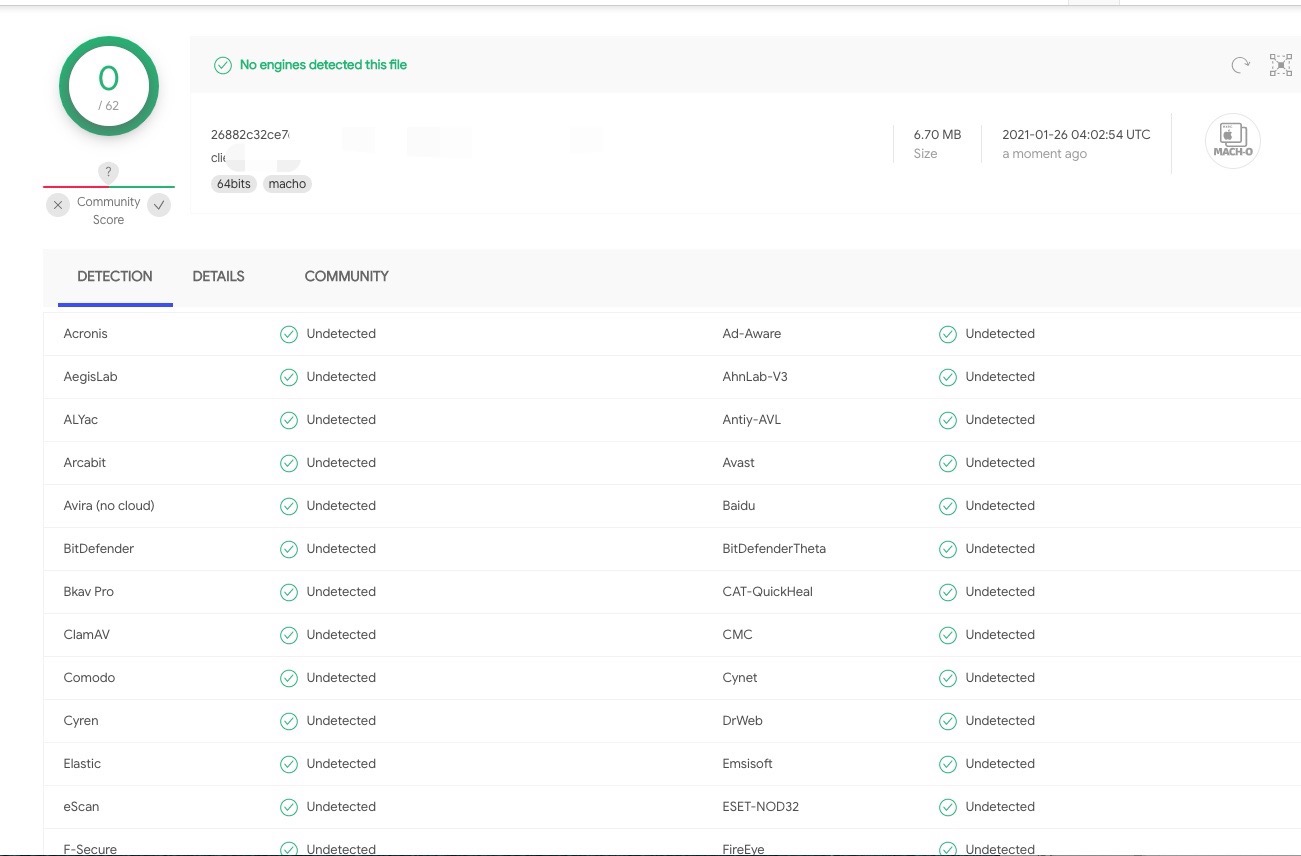The height and width of the screenshot is (856, 1301).
Task: Select the DrWeb engine name
Action: (742, 721)
